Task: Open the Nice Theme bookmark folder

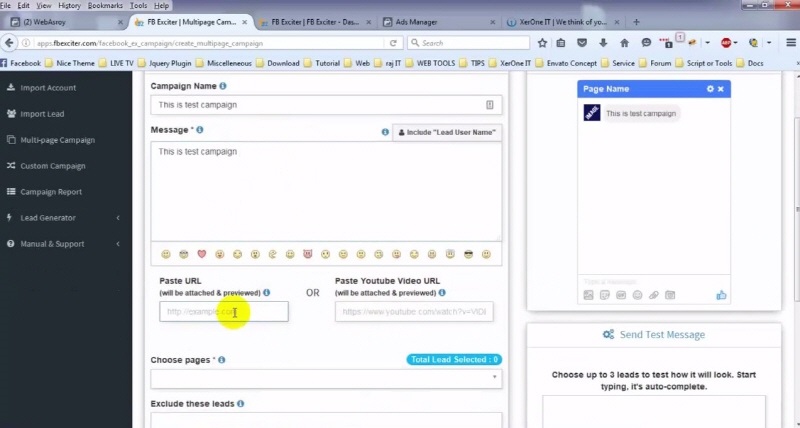Action: pos(70,63)
